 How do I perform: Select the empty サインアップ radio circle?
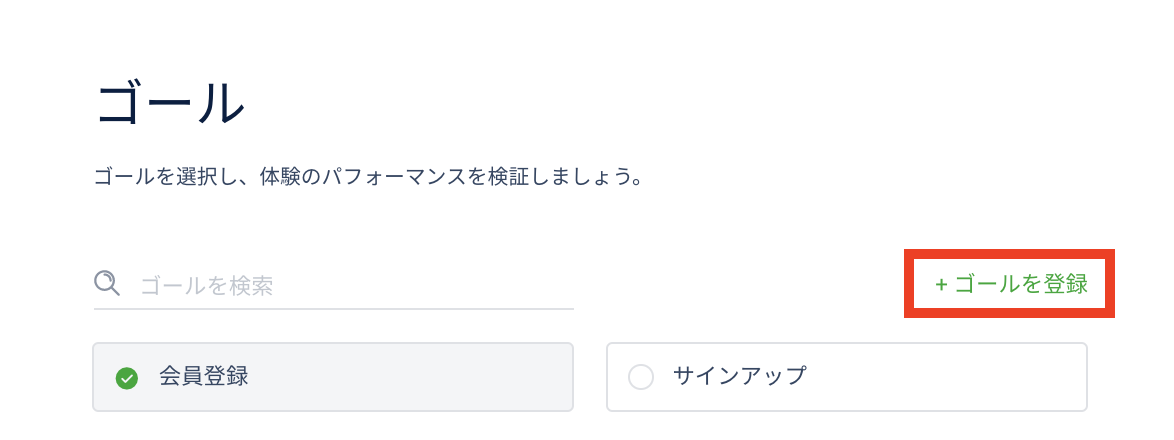pyautogui.click(x=640, y=378)
